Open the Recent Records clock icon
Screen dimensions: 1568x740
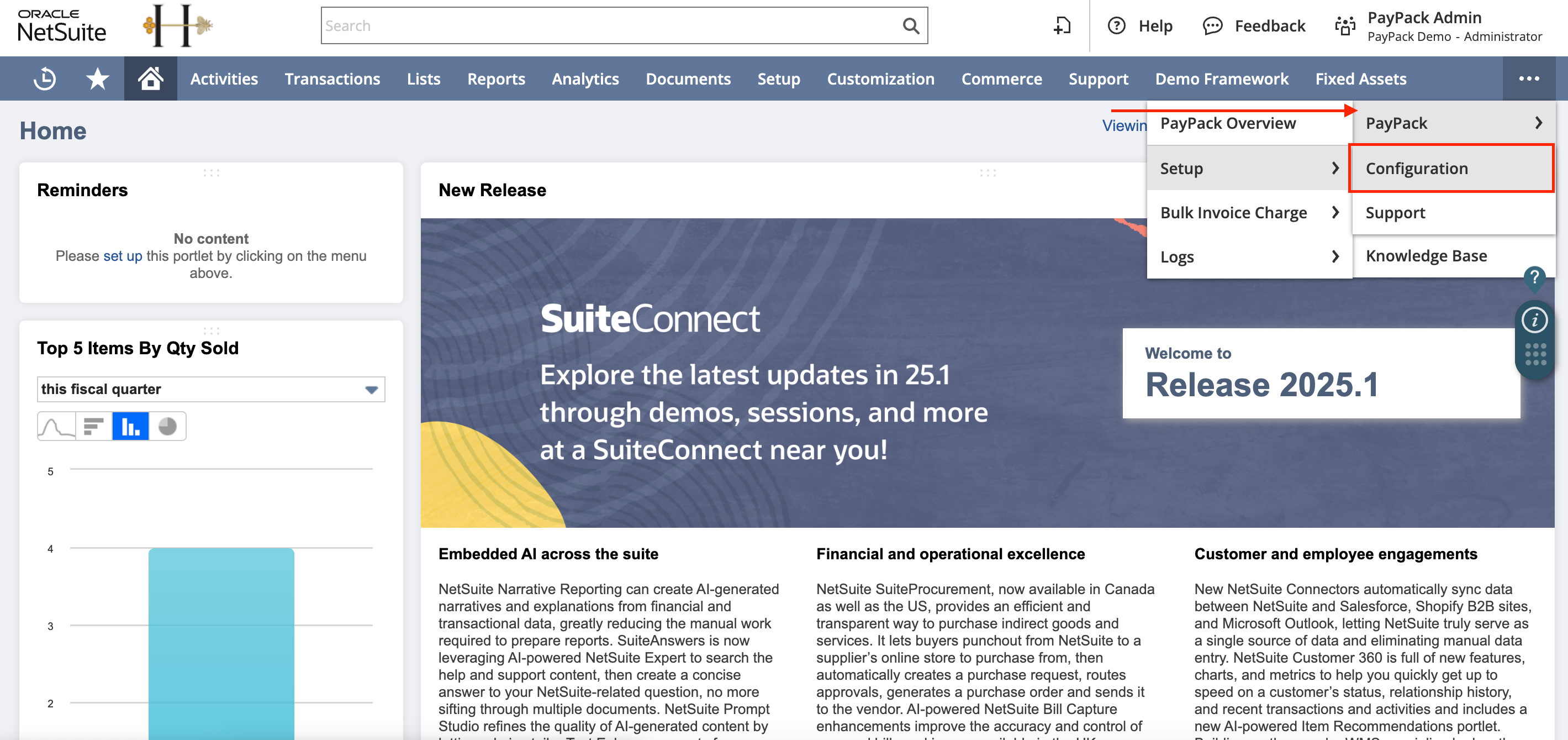coord(44,78)
